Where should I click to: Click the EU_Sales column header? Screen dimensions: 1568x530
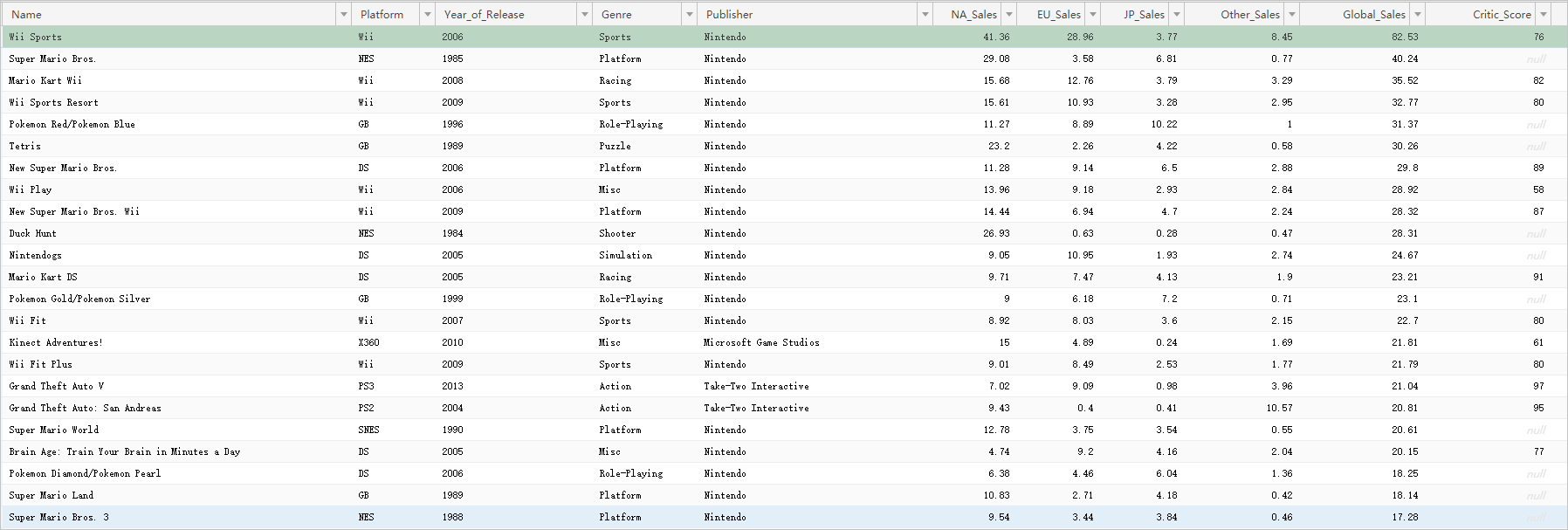pyautogui.click(x=1058, y=14)
